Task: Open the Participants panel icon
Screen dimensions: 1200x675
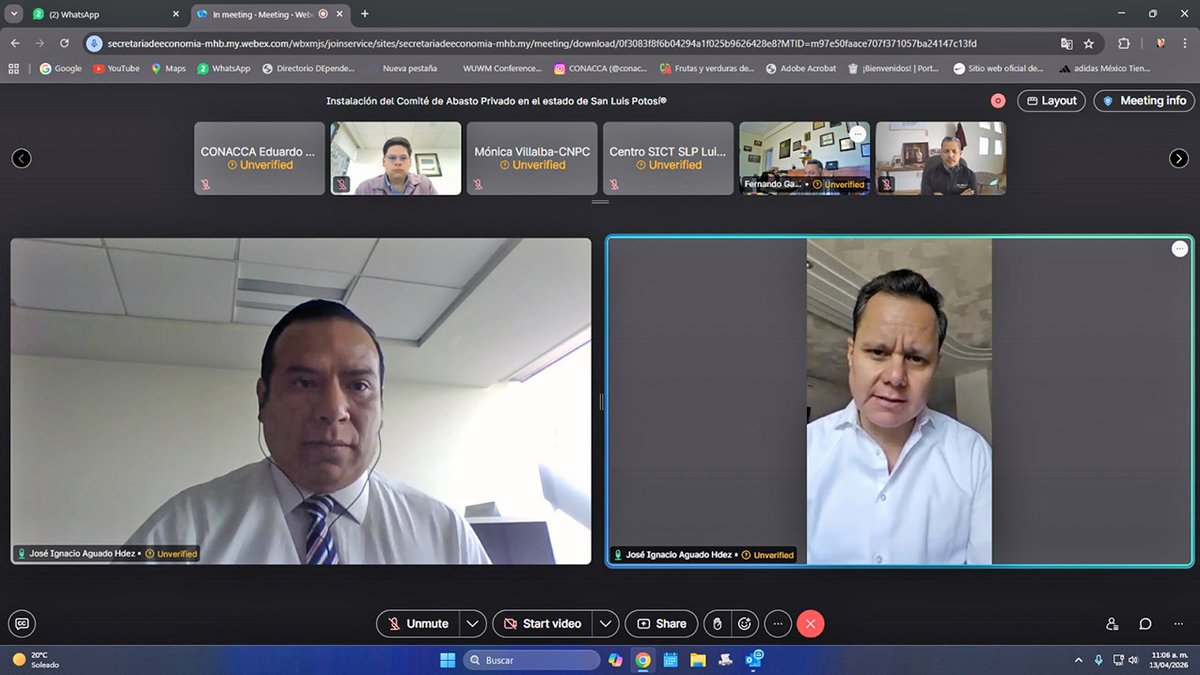Action: point(1112,623)
